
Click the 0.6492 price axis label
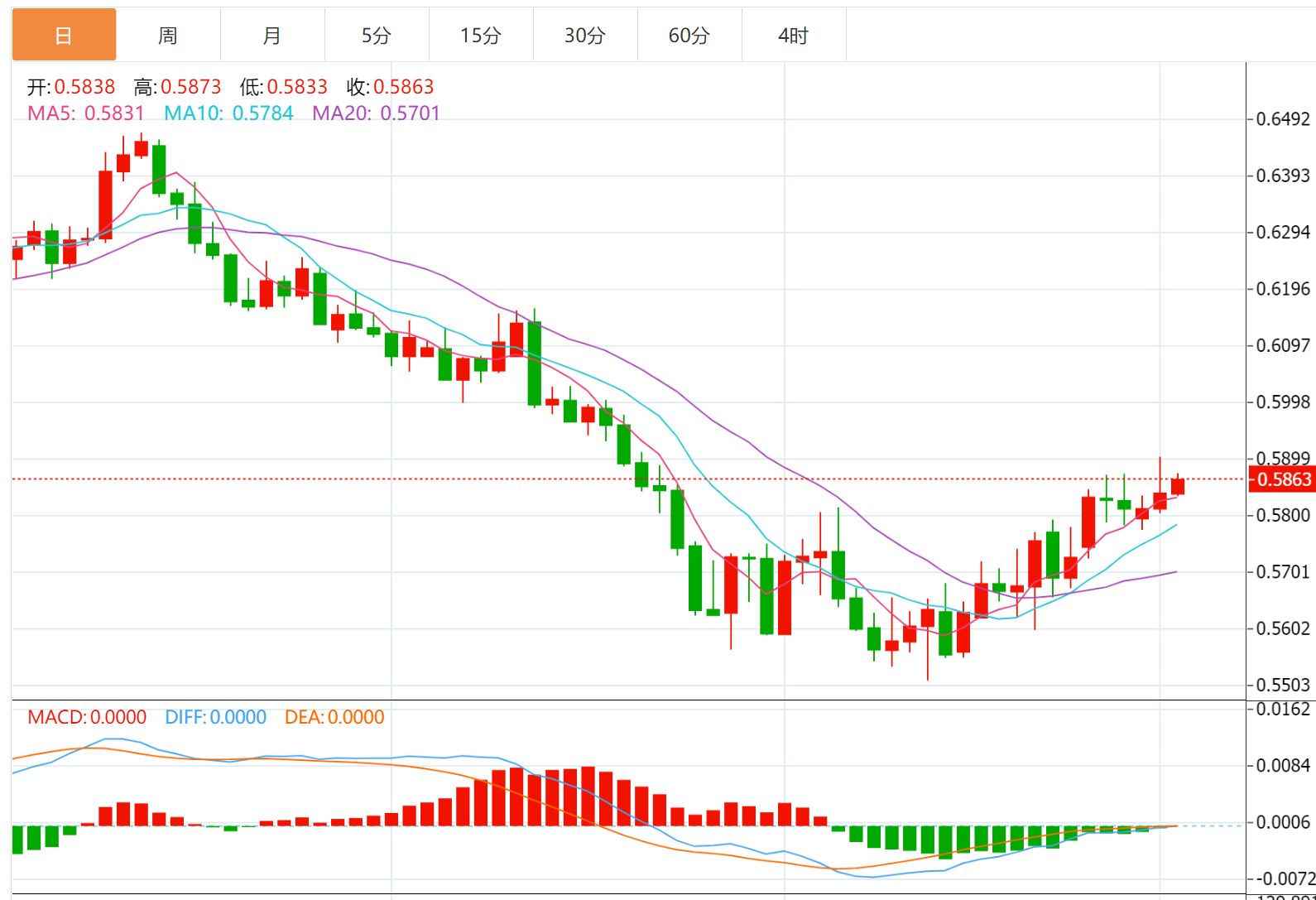pyautogui.click(x=1283, y=119)
